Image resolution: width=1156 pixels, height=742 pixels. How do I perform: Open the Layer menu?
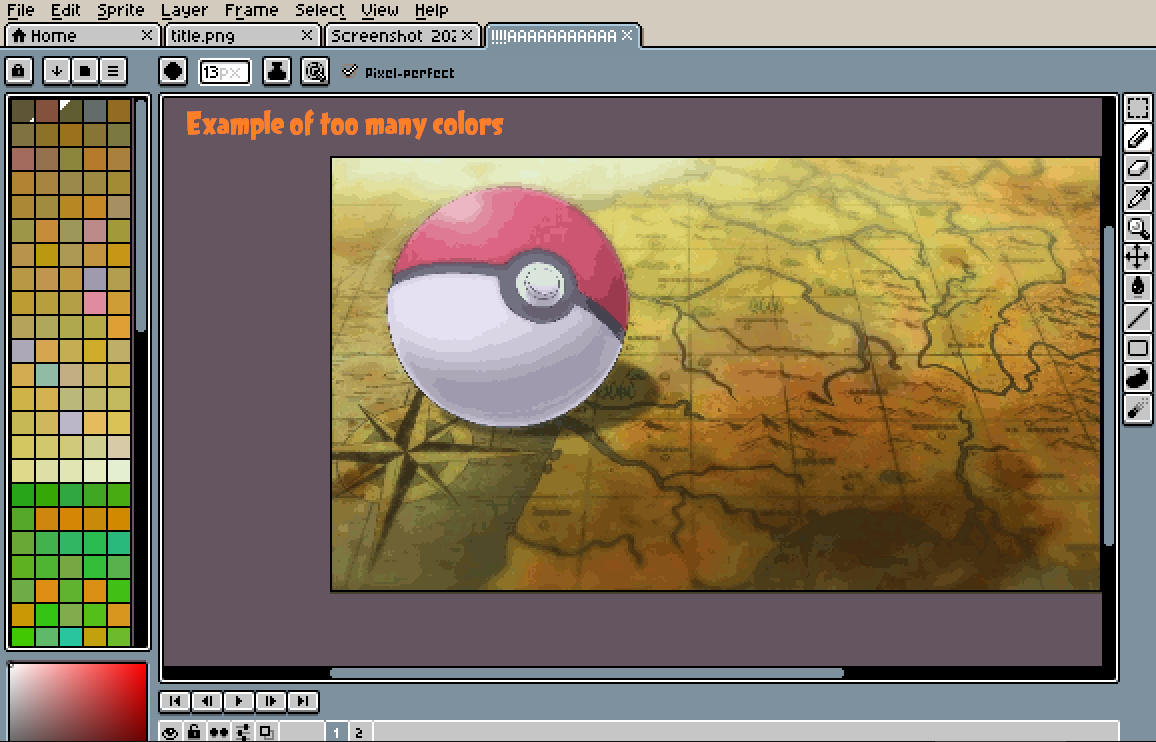point(184,10)
